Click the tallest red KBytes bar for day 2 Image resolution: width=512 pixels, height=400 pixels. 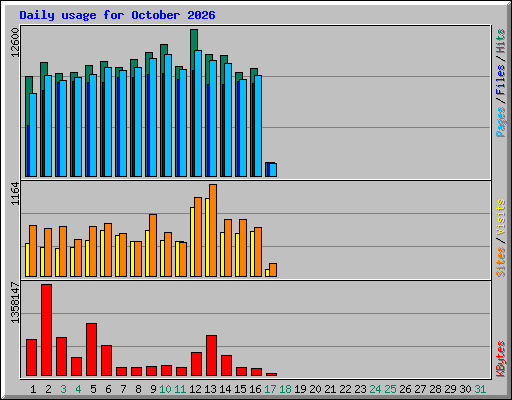pos(47,330)
